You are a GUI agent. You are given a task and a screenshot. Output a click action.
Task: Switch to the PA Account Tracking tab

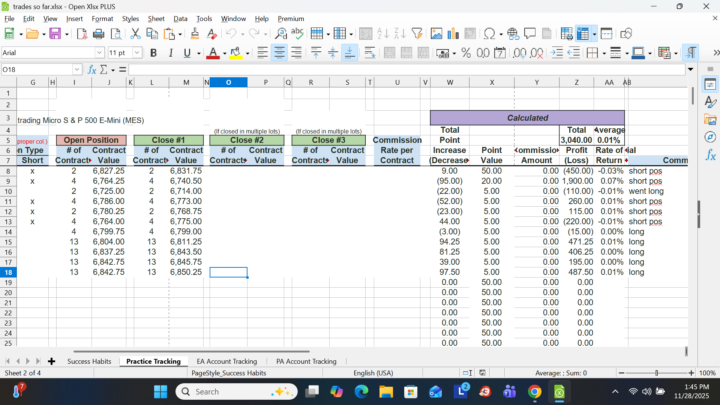point(306,361)
